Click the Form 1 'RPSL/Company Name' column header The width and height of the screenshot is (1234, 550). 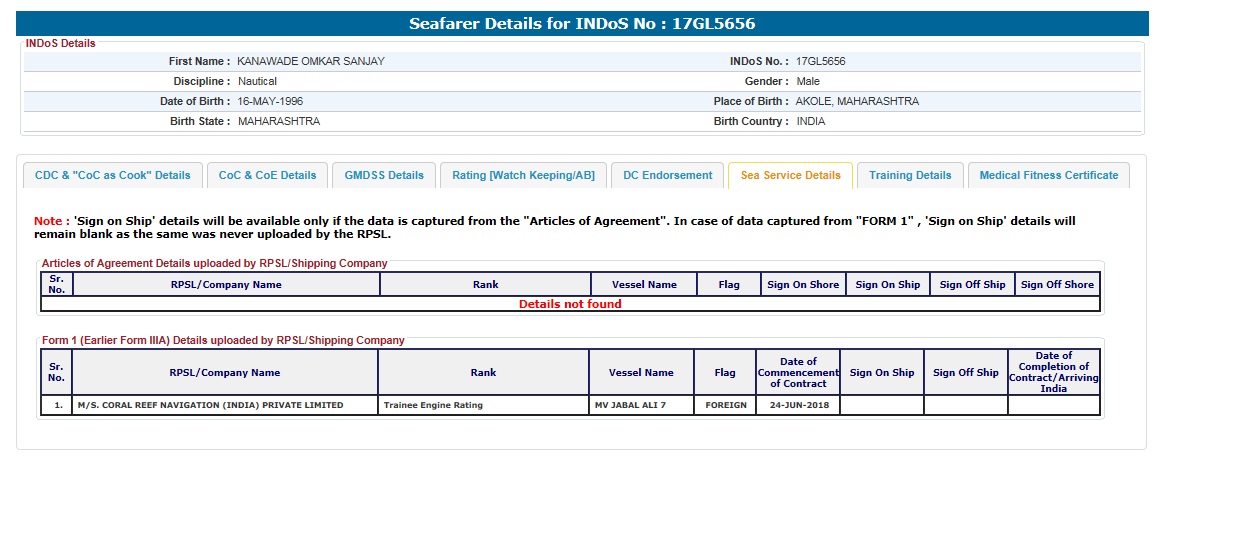(225, 373)
